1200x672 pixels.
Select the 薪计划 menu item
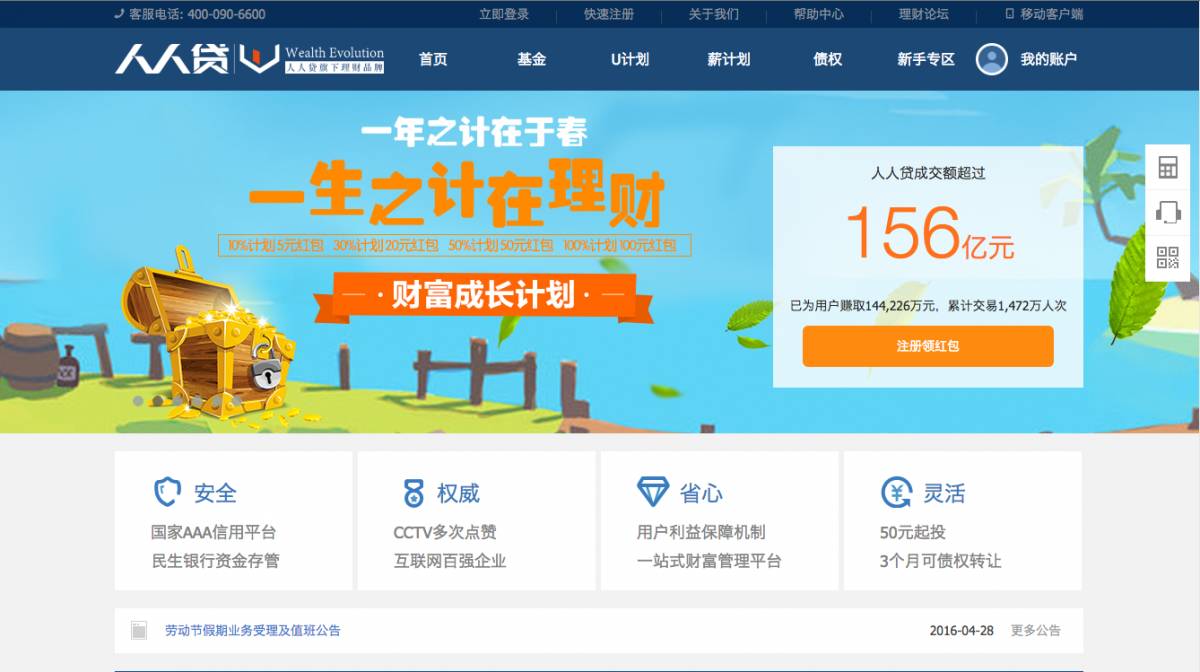[727, 59]
